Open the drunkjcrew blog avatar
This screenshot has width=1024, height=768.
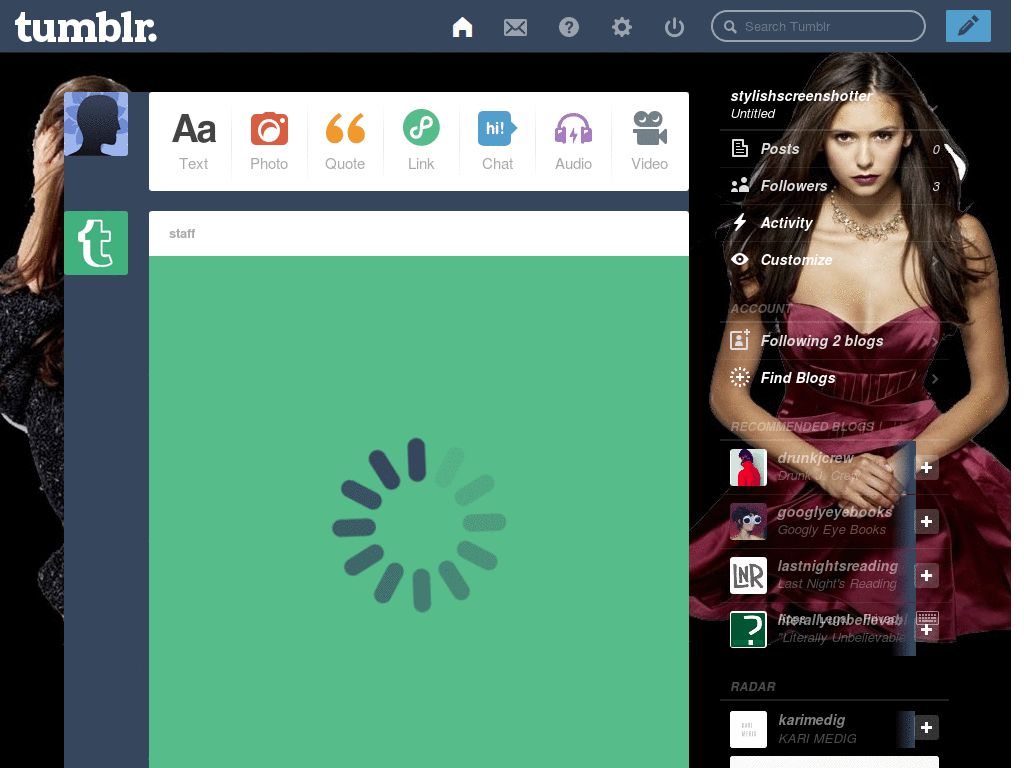point(748,468)
